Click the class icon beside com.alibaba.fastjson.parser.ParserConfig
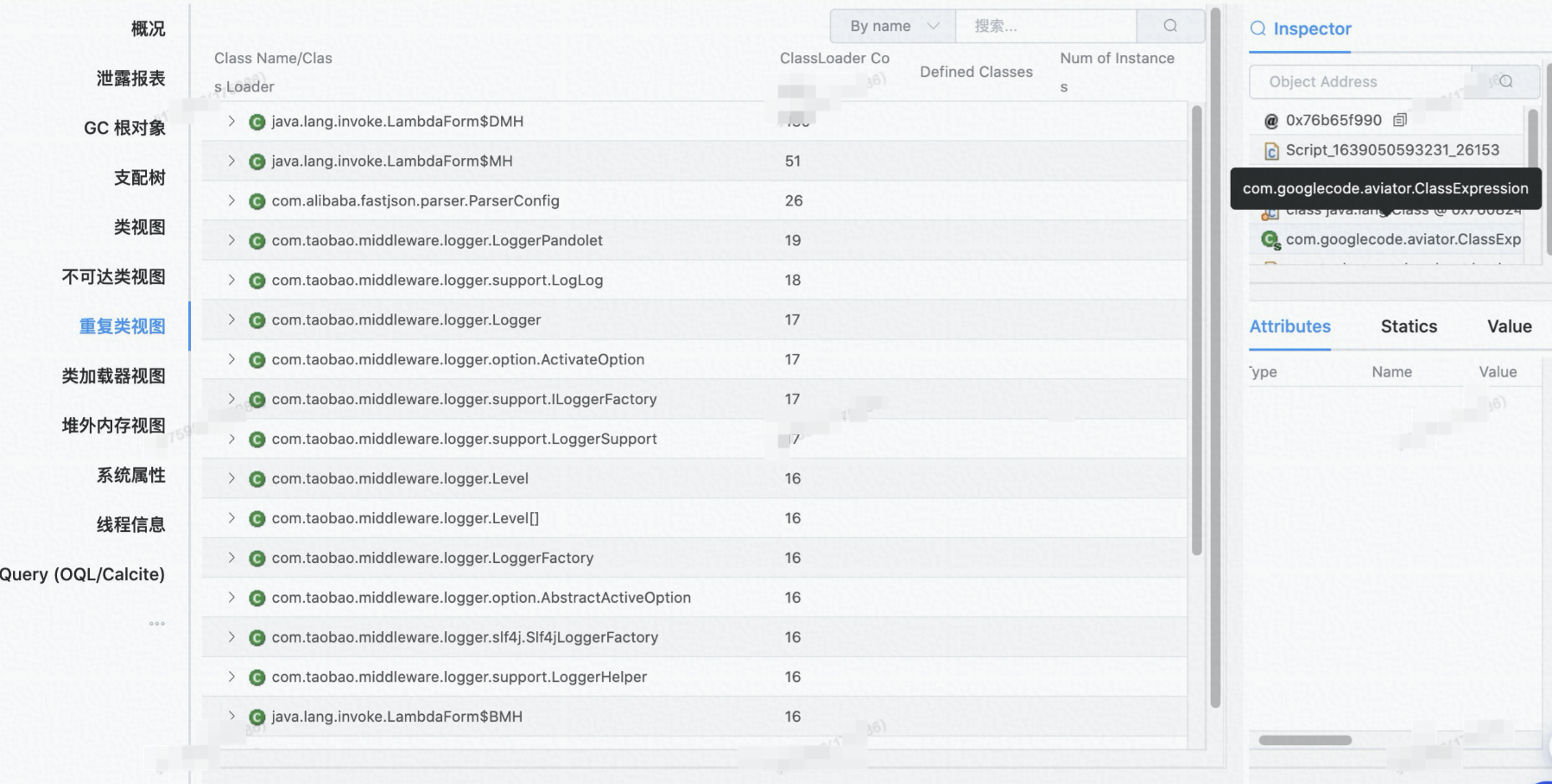 (x=257, y=201)
